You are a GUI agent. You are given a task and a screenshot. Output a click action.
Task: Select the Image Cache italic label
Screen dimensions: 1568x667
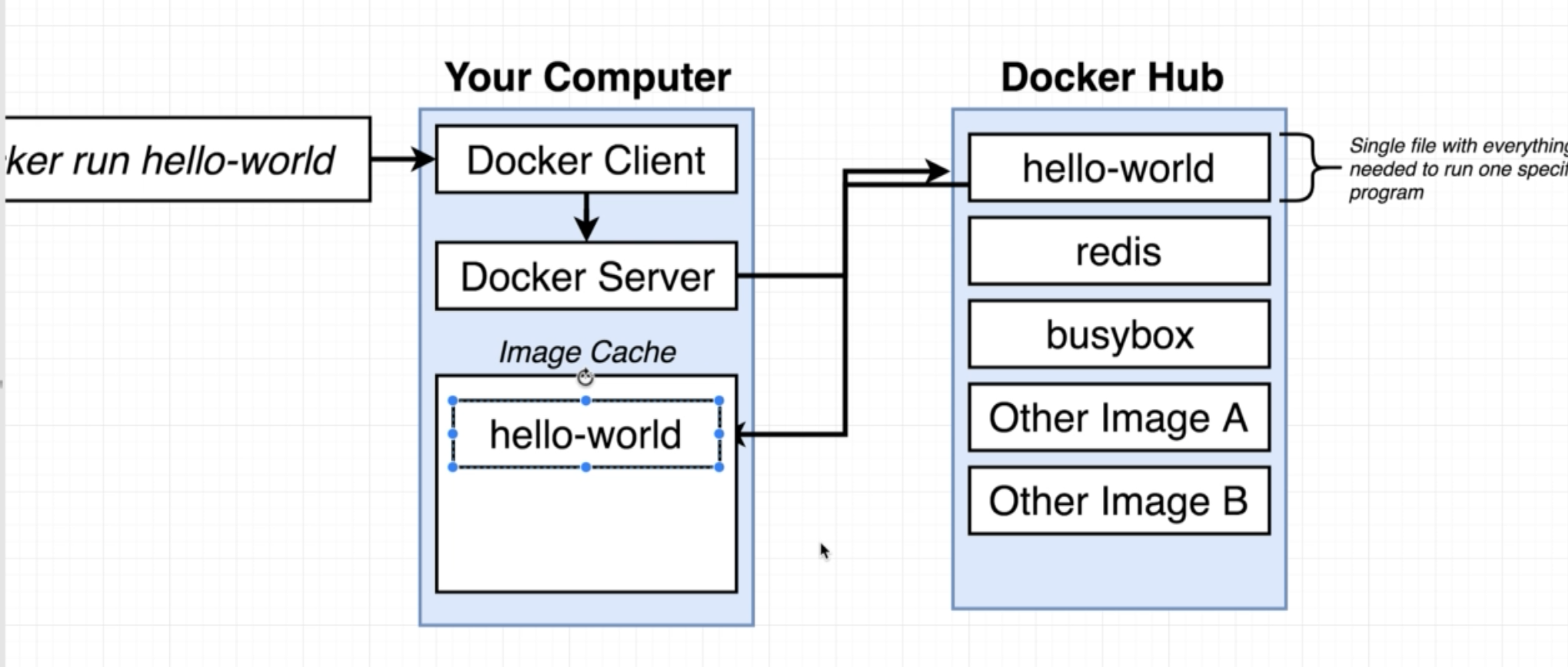[x=587, y=352]
